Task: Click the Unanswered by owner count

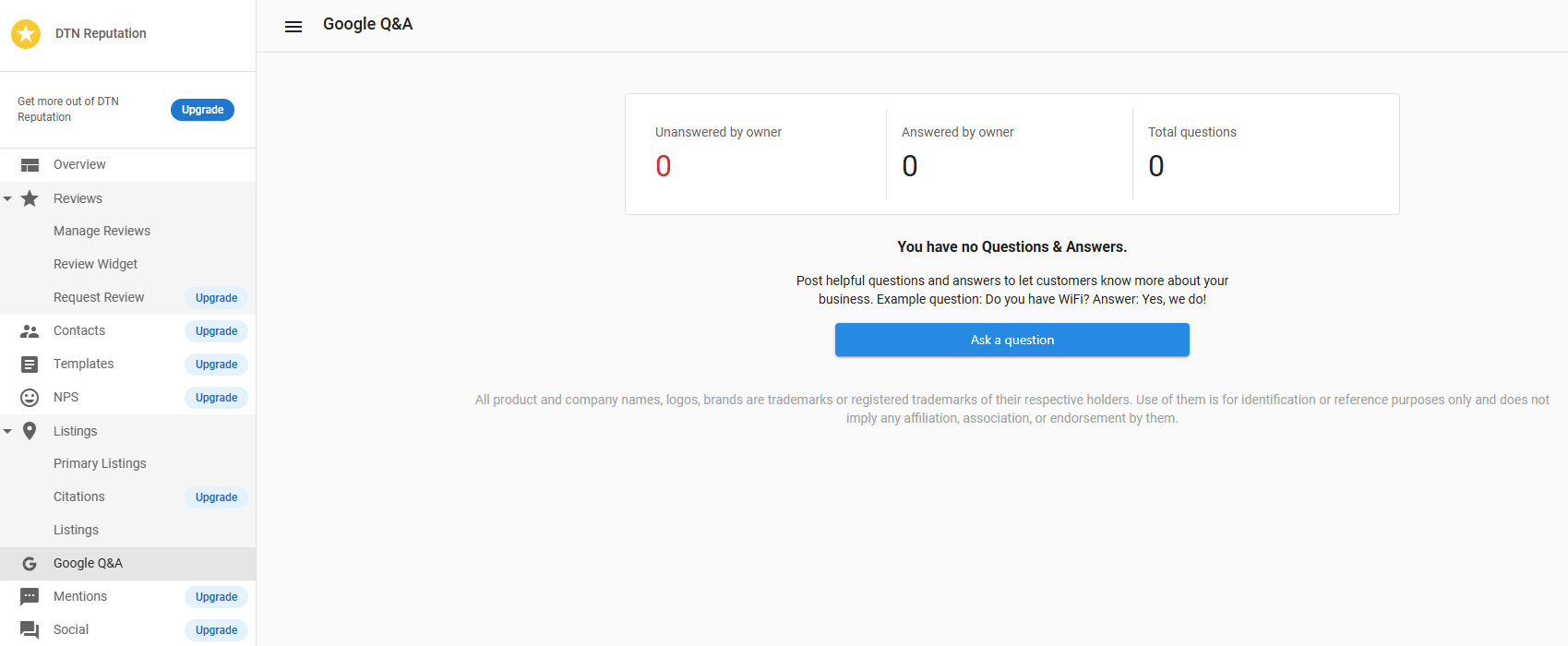Action: click(664, 166)
